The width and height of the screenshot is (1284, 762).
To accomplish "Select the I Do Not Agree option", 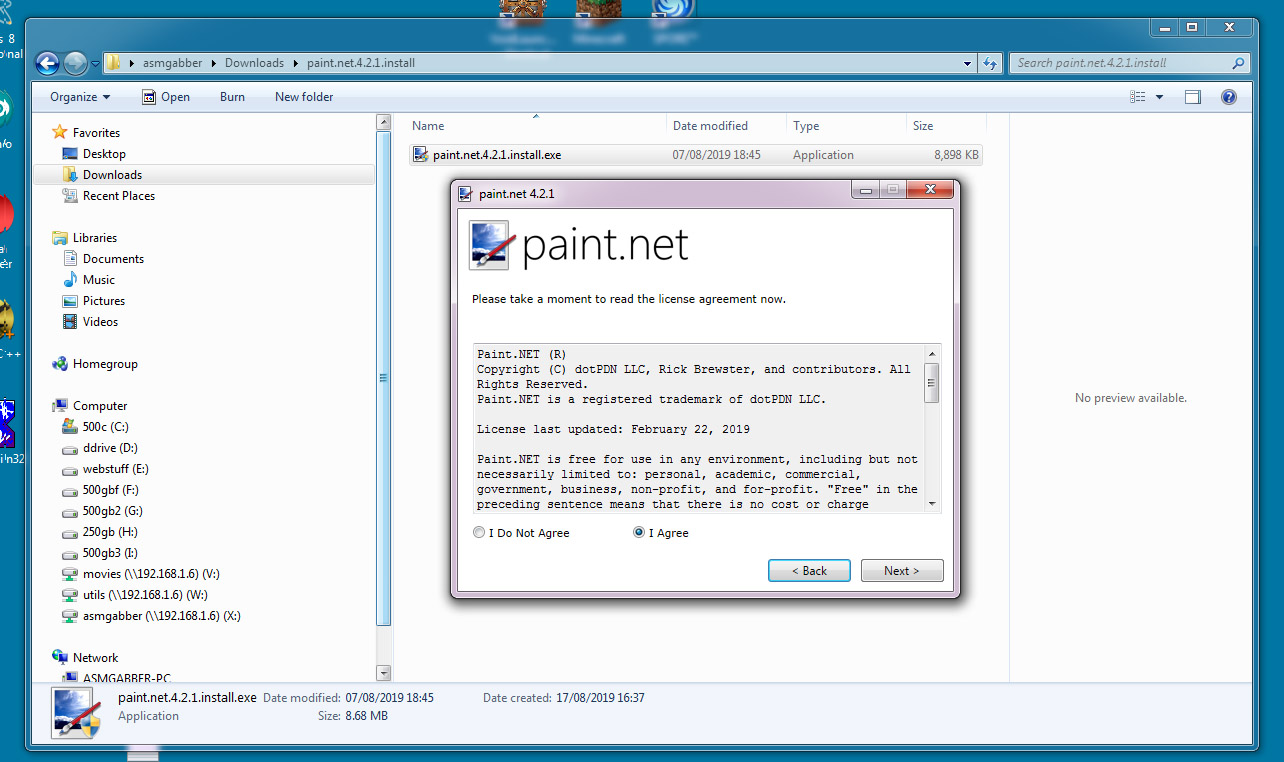I will 479,533.
